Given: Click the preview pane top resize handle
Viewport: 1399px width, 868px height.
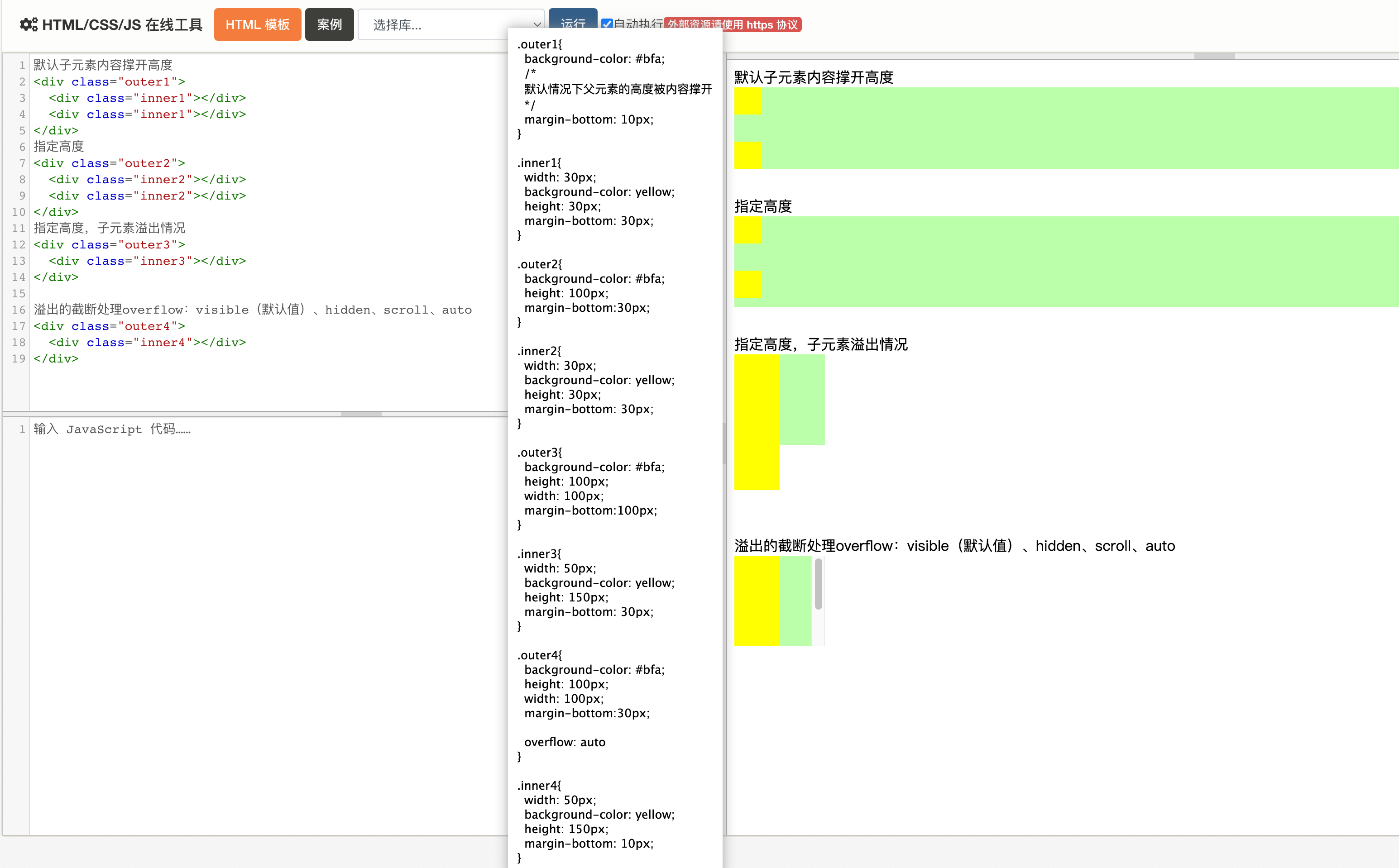Looking at the screenshot, I should pos(1214,56).
